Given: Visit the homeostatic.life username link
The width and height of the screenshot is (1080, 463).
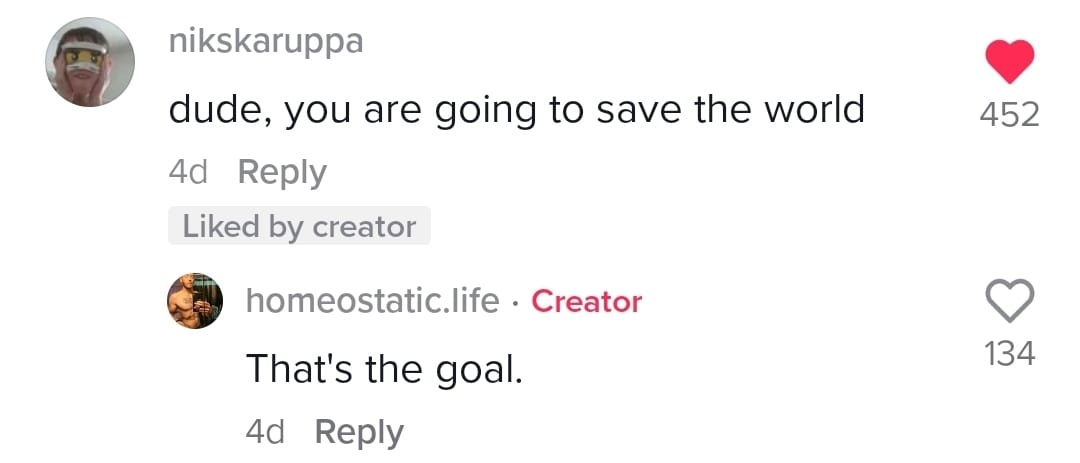Looking at the screenshot, I should point(372,300).
